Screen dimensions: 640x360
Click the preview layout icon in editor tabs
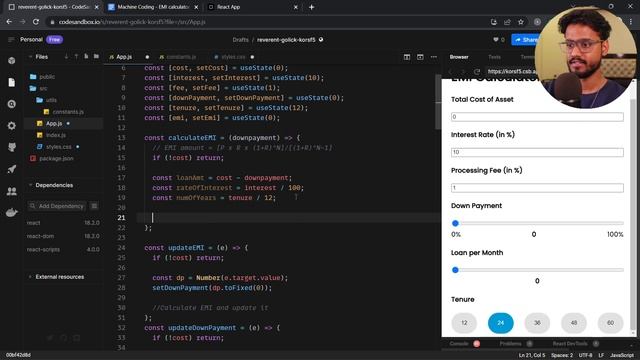420,57
